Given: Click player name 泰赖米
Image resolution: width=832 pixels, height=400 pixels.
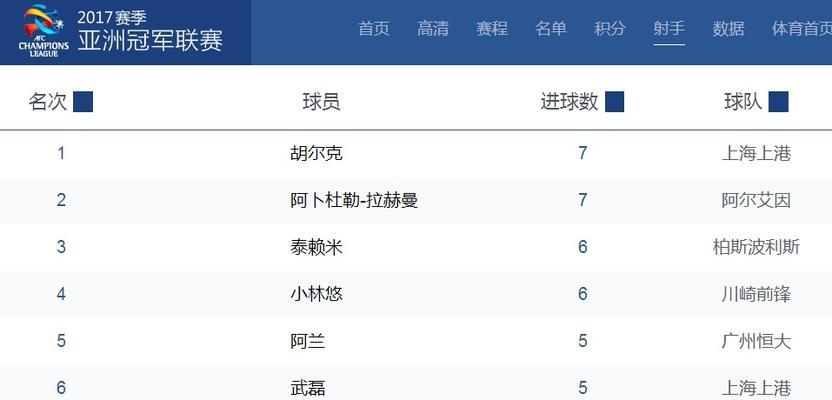Looking at the screenshot, I should coord(316,247).
